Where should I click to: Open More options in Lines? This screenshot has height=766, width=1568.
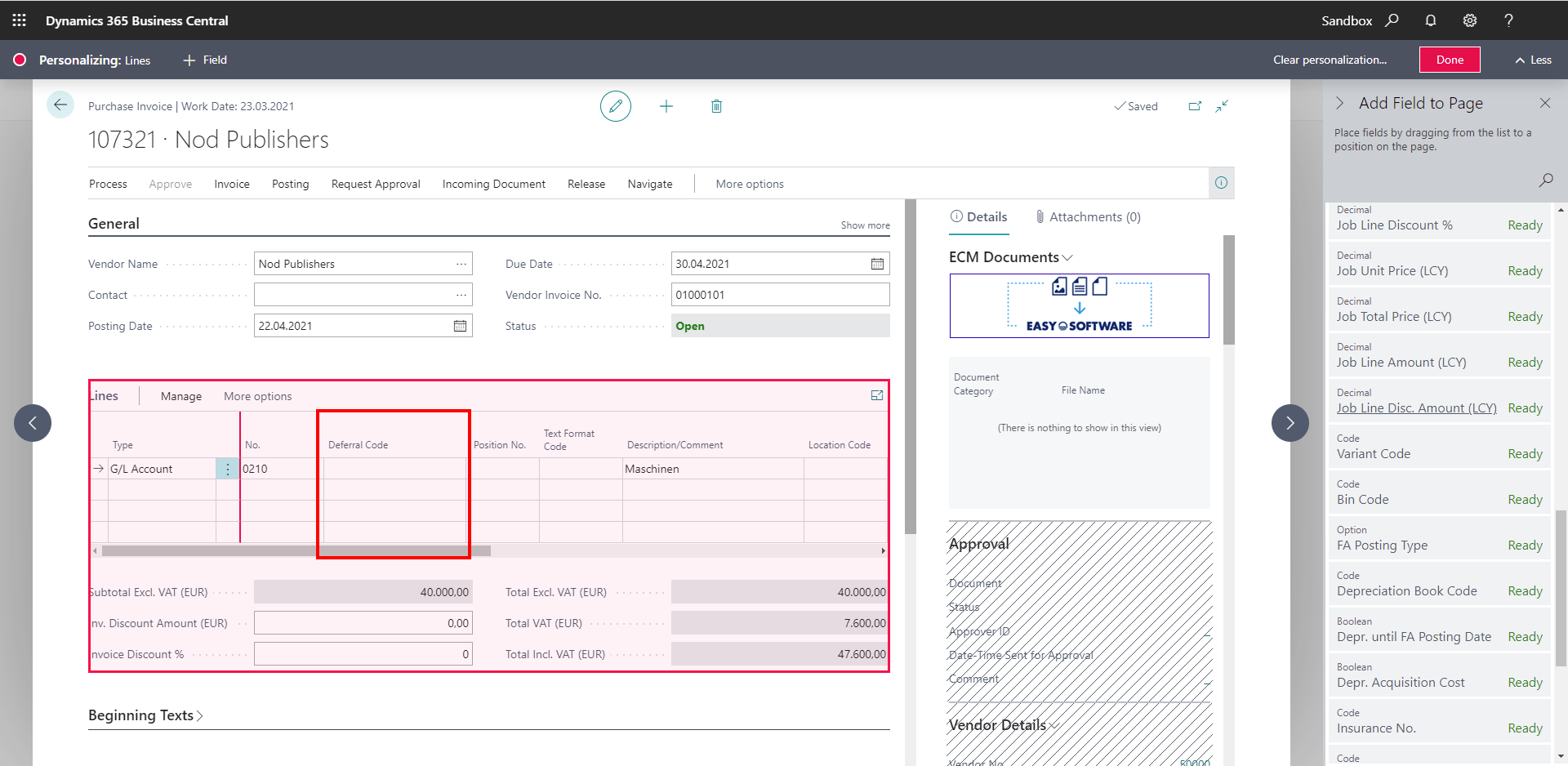pos(258,396)
